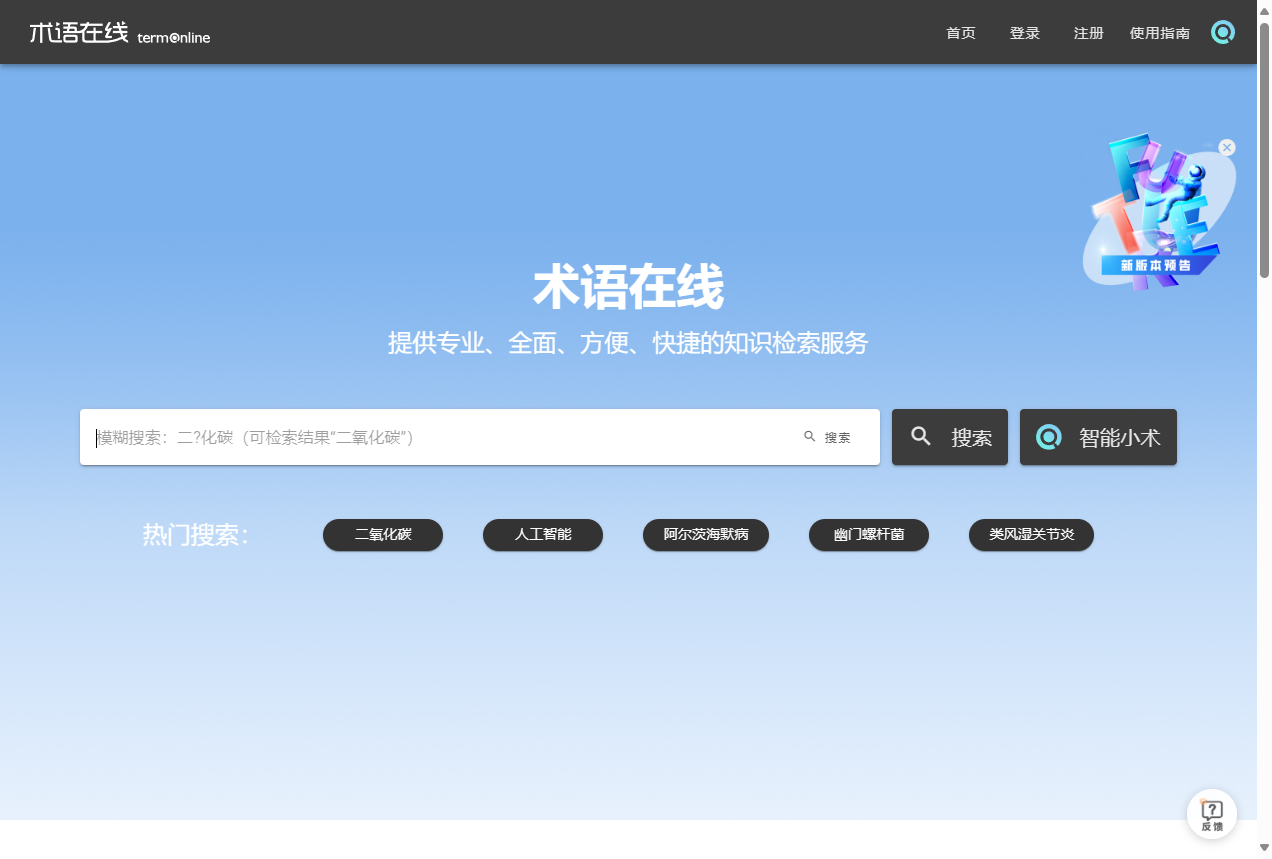Search hot term 二氧化碳
Image resolution: width=1272 pixels, height=859 pixels.
pyautogui.click(x=382, y=535)
